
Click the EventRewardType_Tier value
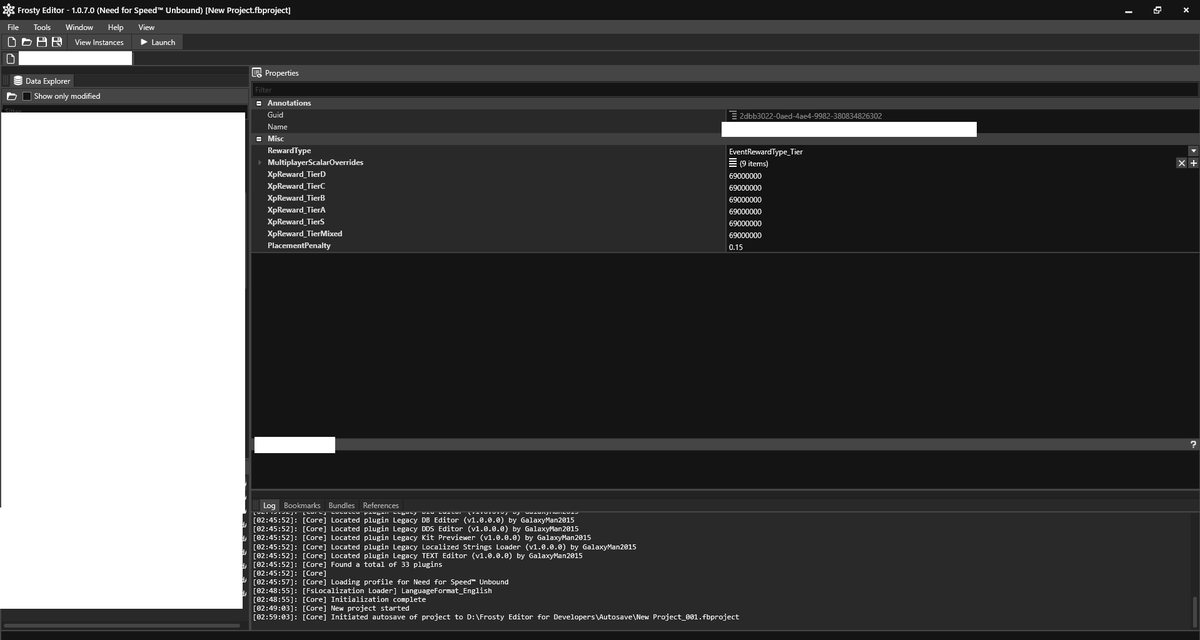[x=765, y=152]
